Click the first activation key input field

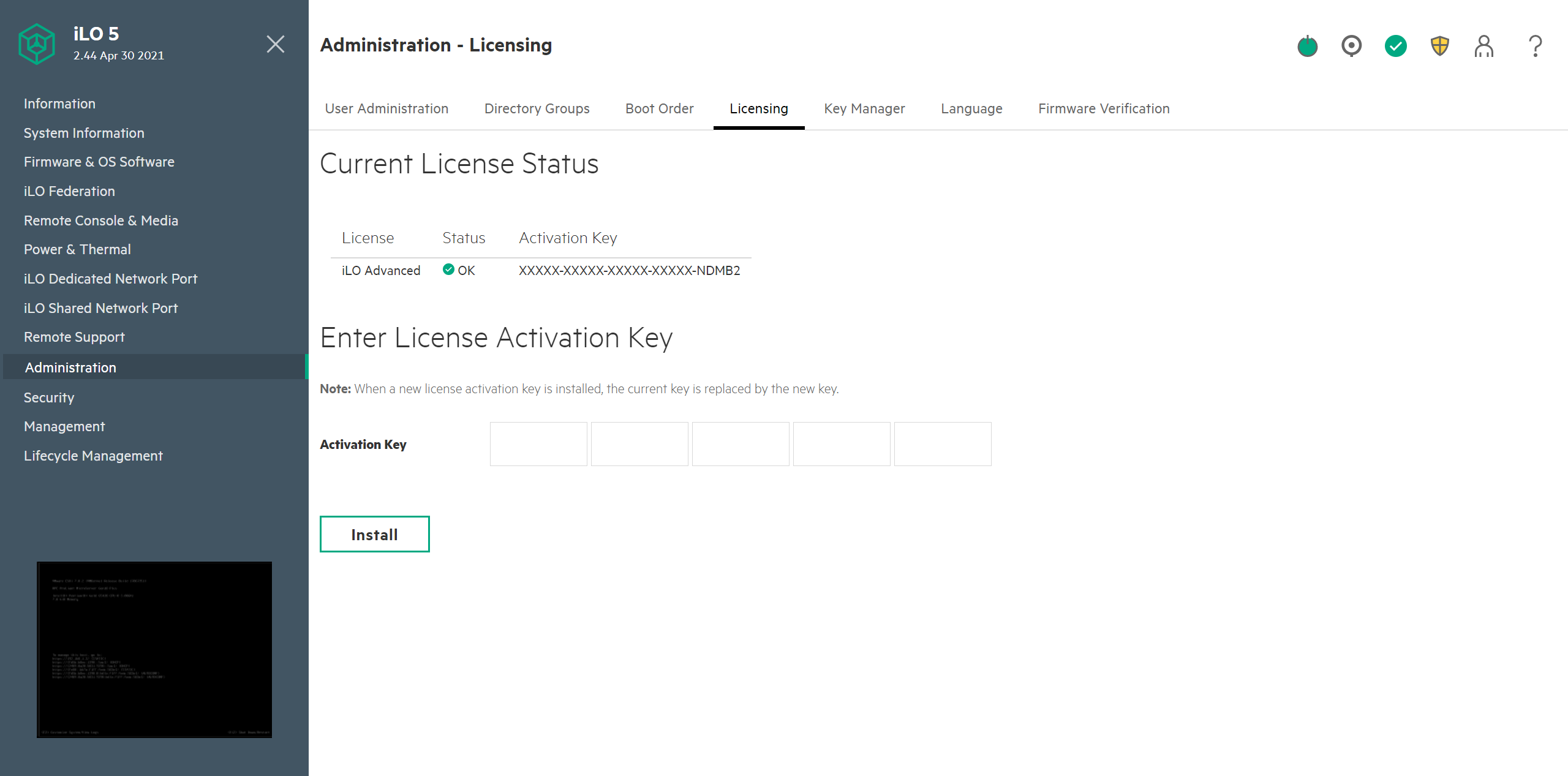[x=538, y=442]
